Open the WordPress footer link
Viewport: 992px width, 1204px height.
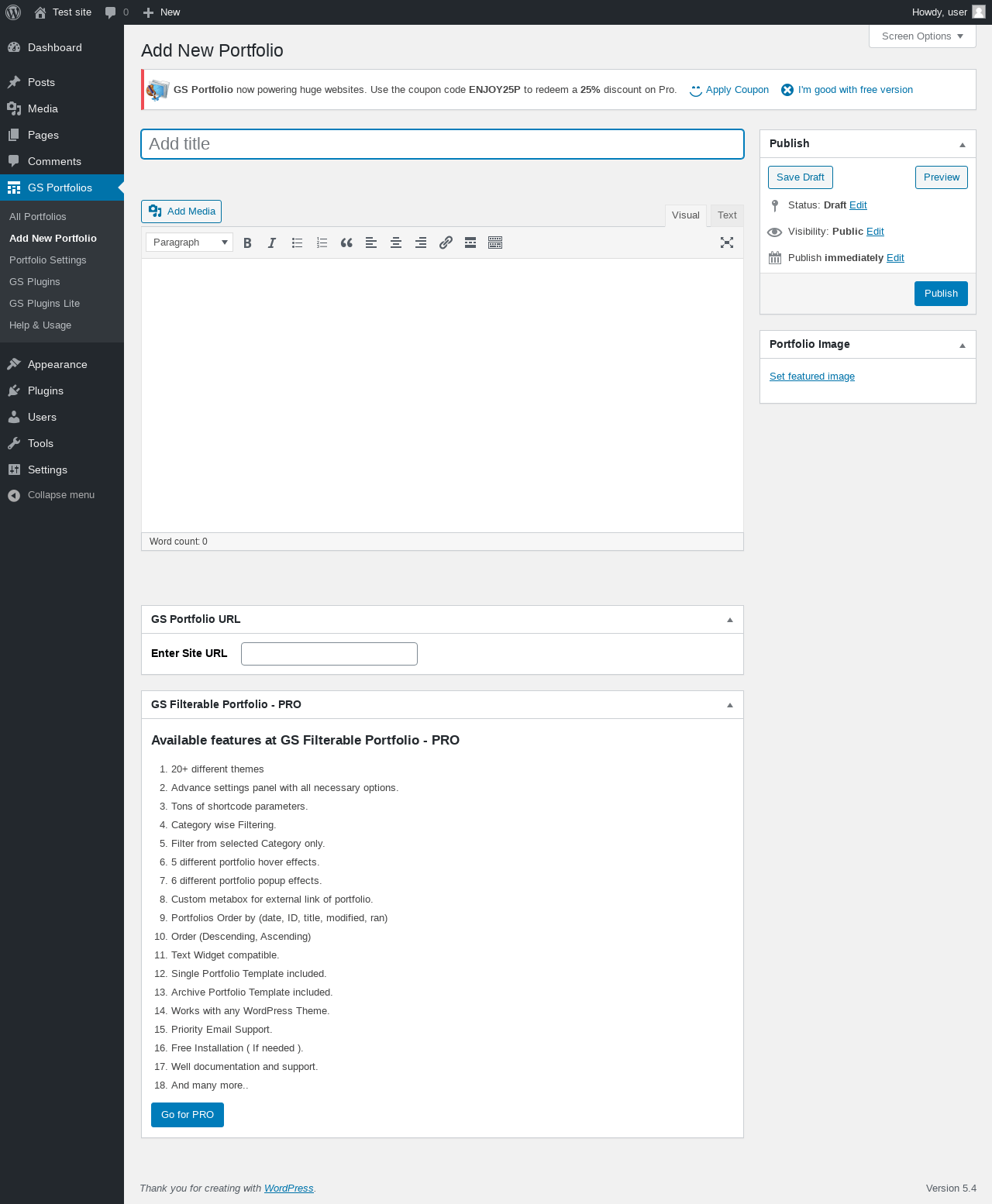pyautogui.click(x=289, y=1189)
